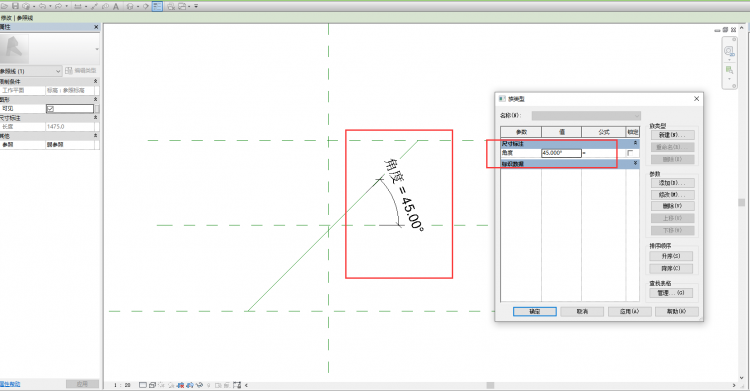Click the 公式 column header
The image size is (750, 391).
604,132
